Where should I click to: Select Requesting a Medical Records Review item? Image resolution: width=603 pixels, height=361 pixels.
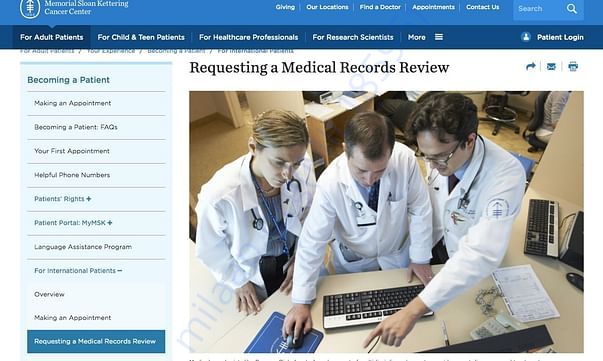pos(96,341)
